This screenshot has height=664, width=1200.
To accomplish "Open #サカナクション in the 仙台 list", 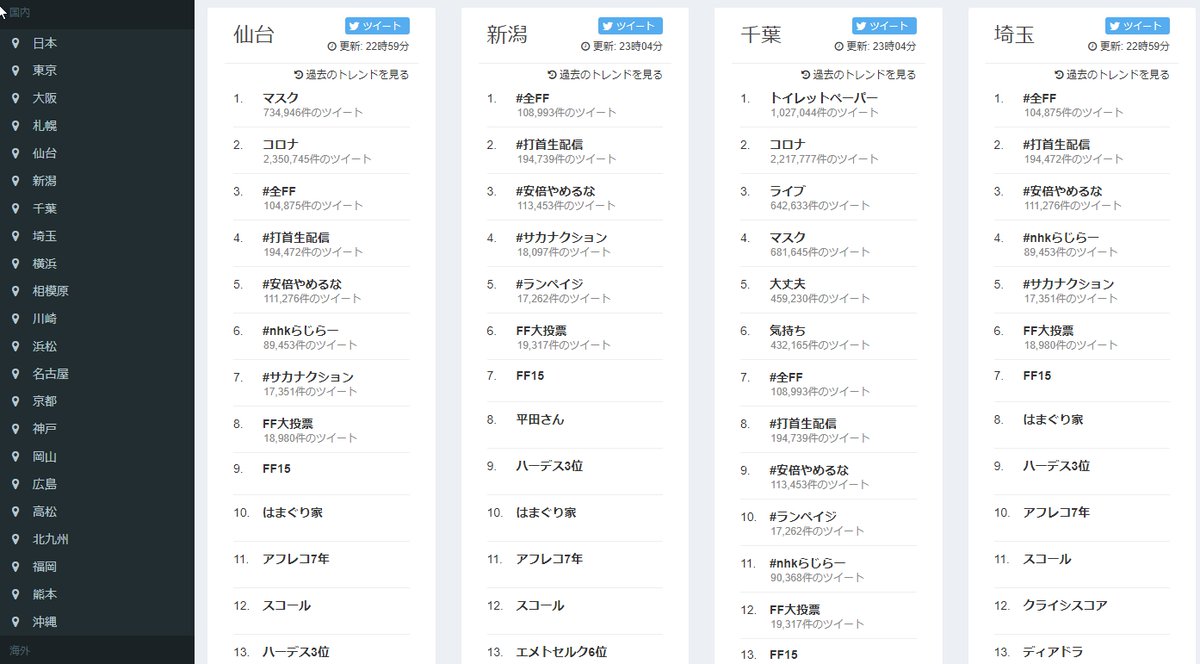I will pyautogui.click(x=308, y=377).
